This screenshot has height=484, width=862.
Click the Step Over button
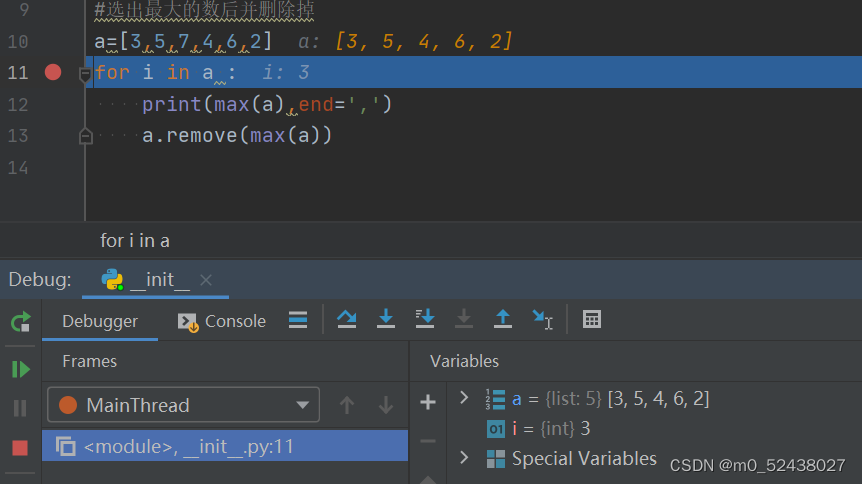pyautogui.click(x=346, y=320)
